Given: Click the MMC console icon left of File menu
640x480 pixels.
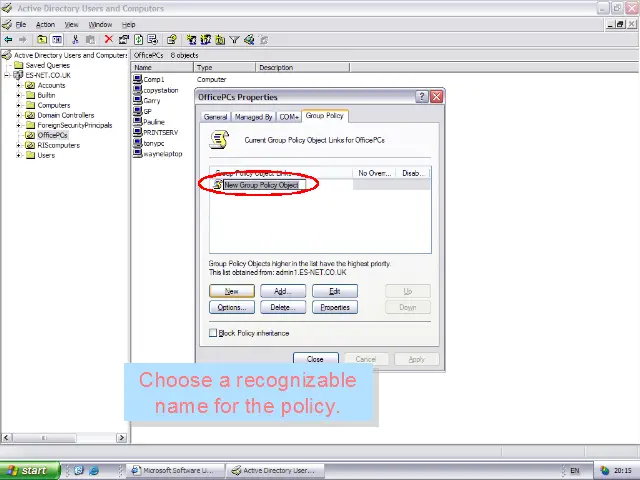Looking at the screenshot, I should 7,24.
